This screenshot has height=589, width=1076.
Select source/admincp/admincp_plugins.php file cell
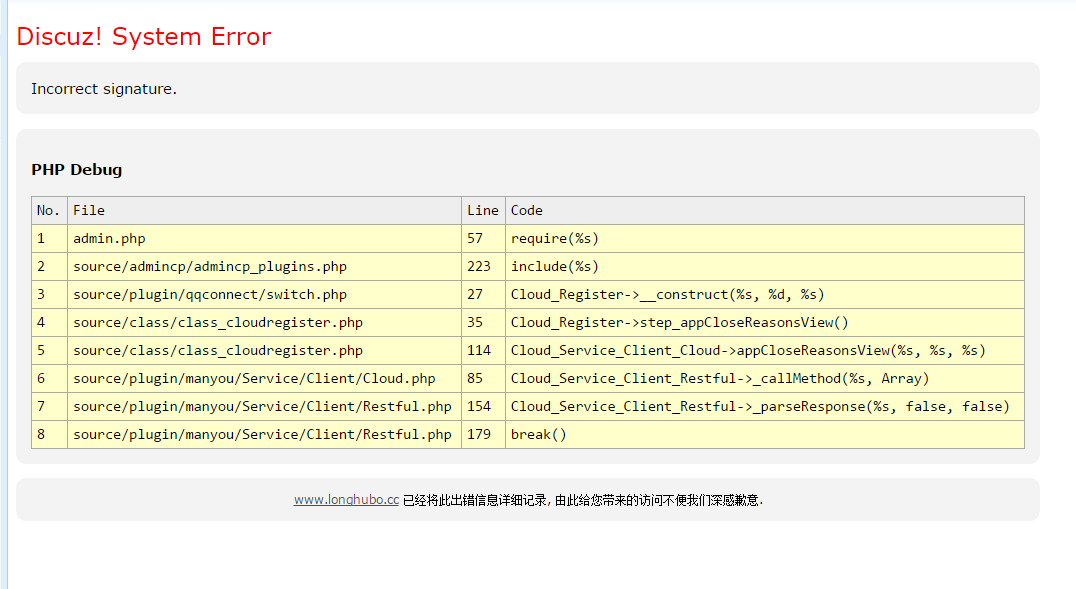click(264, 266)
